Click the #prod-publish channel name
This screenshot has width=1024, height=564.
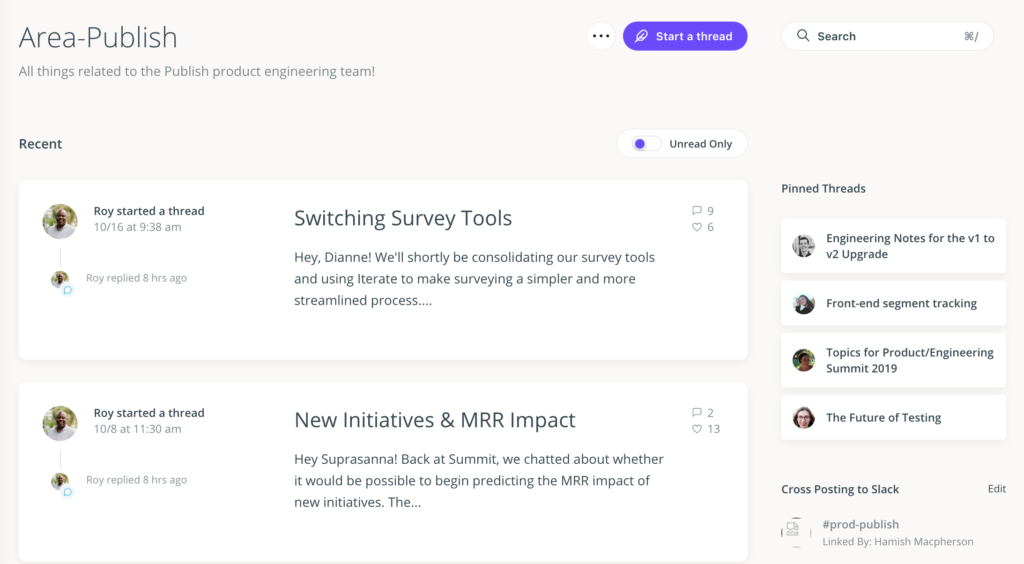click(860, 524)
